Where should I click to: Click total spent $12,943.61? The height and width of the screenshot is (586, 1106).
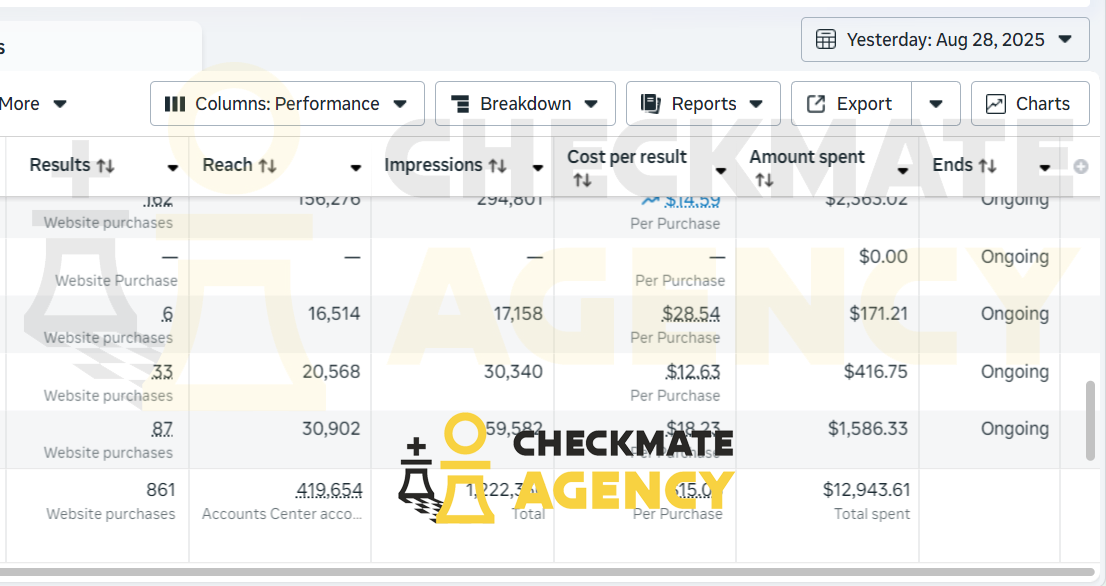866,489
